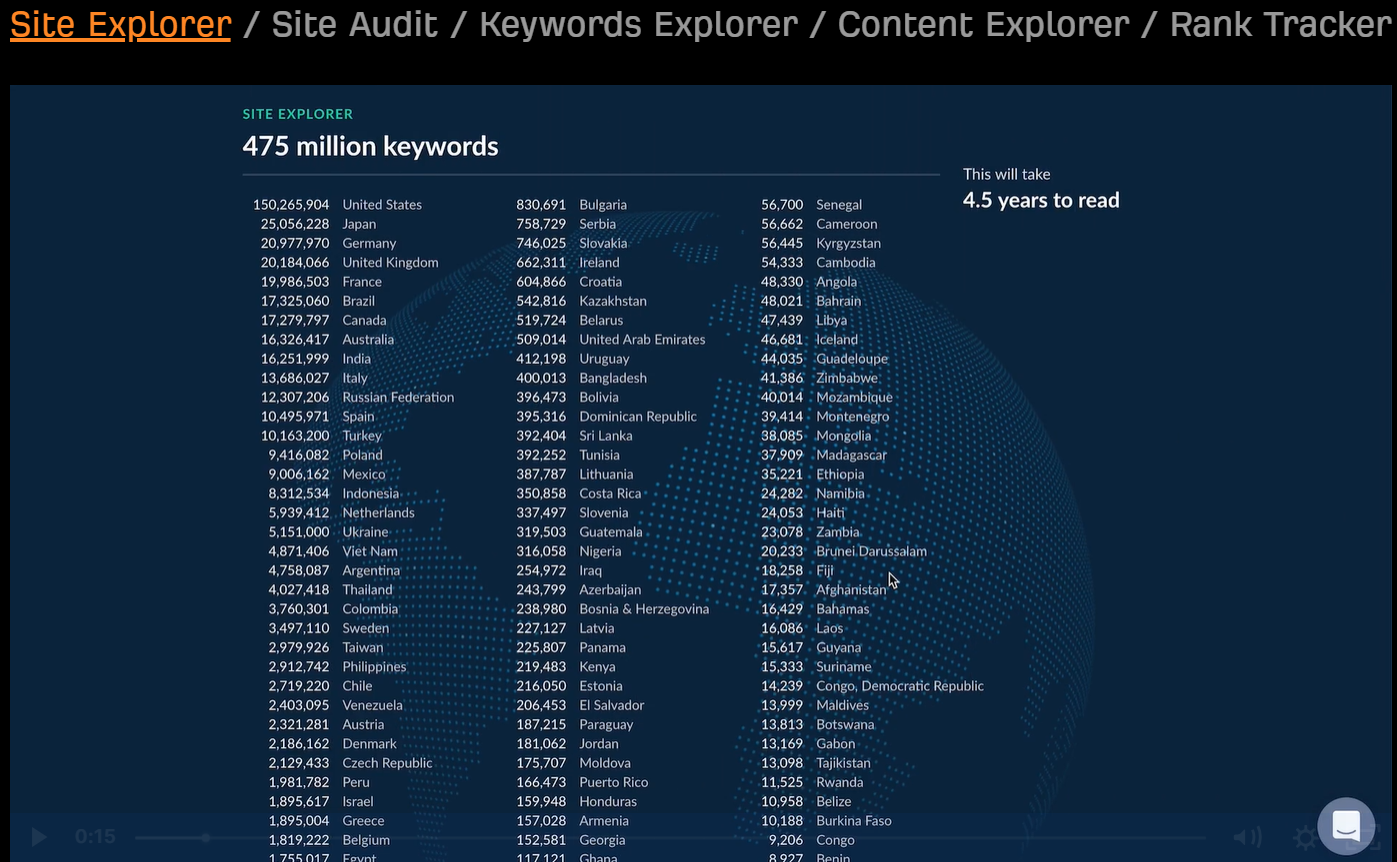Click the 'SITE EXPLORER' label above heading
This screenshot has width=1397, height=862.
[298, 114]
